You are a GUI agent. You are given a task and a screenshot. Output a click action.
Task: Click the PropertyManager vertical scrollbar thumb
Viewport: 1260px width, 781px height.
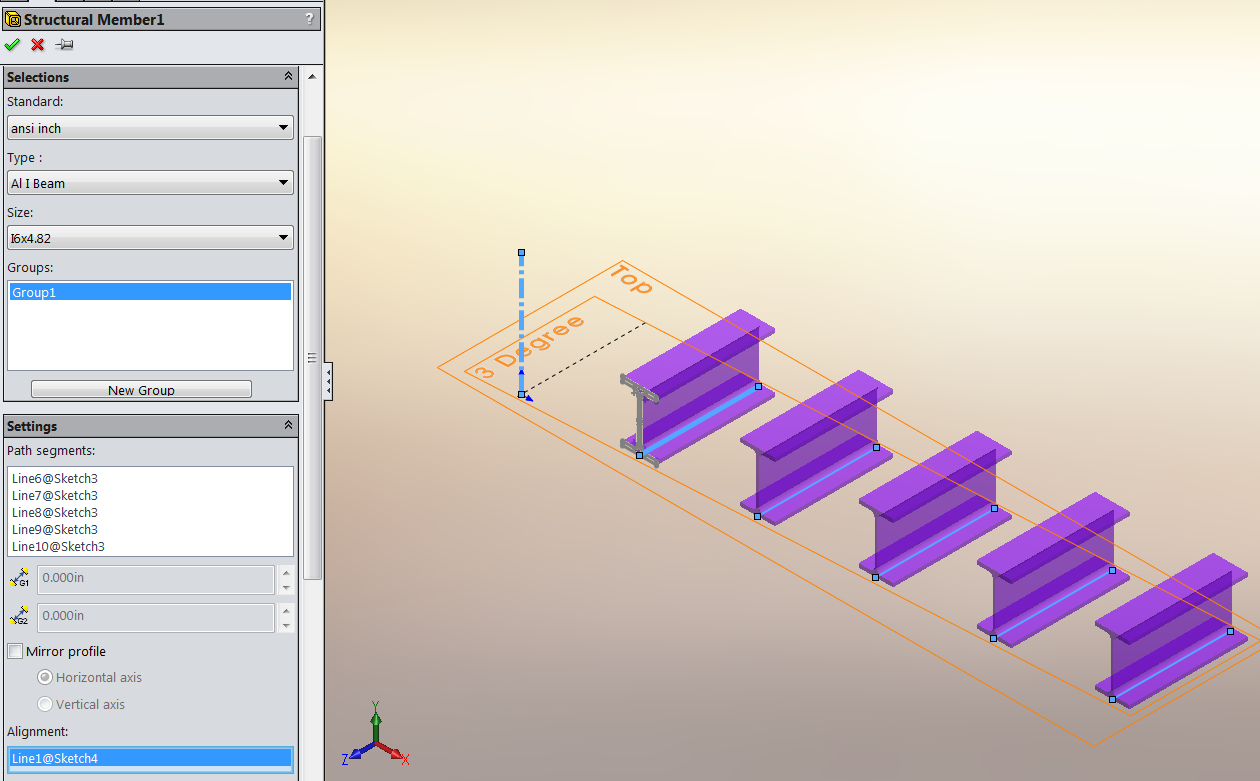pos(313,357)
